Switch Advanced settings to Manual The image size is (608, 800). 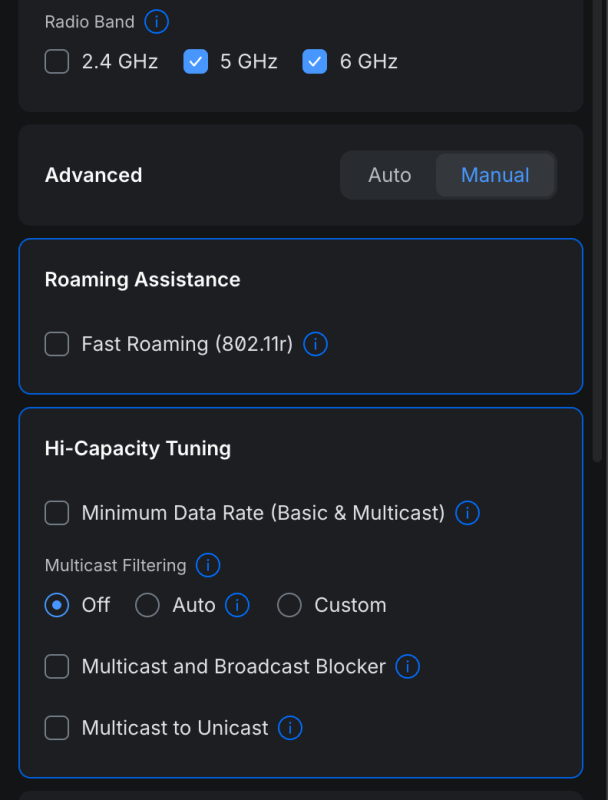[x=495, y=175]
